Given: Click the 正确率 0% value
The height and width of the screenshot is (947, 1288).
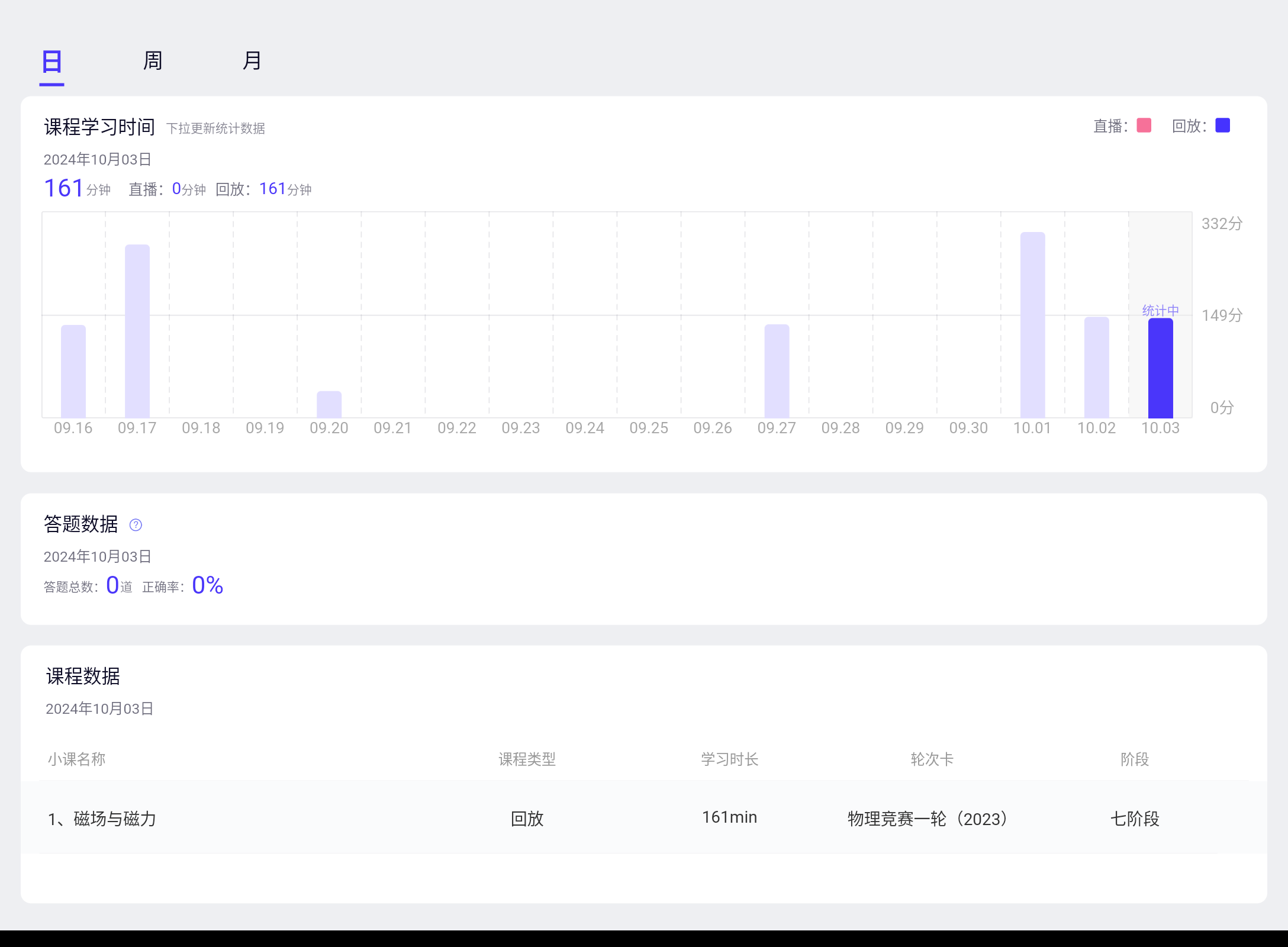Looking at the screenshot, I should [x=183, y=586].
